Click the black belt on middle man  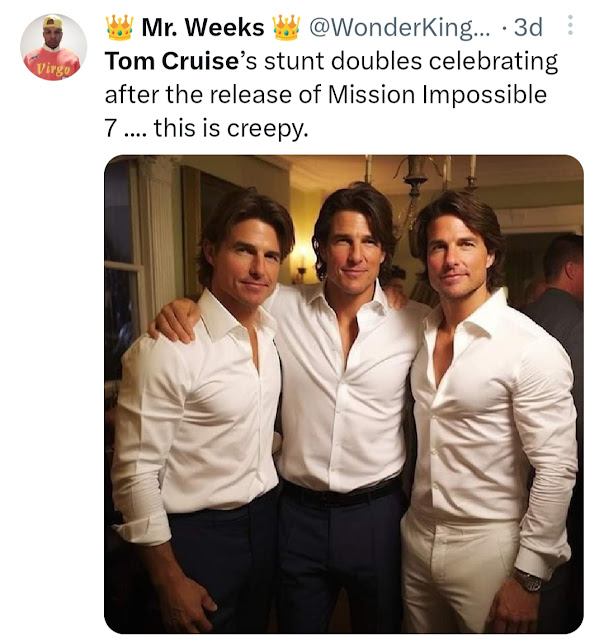point(342,494)
